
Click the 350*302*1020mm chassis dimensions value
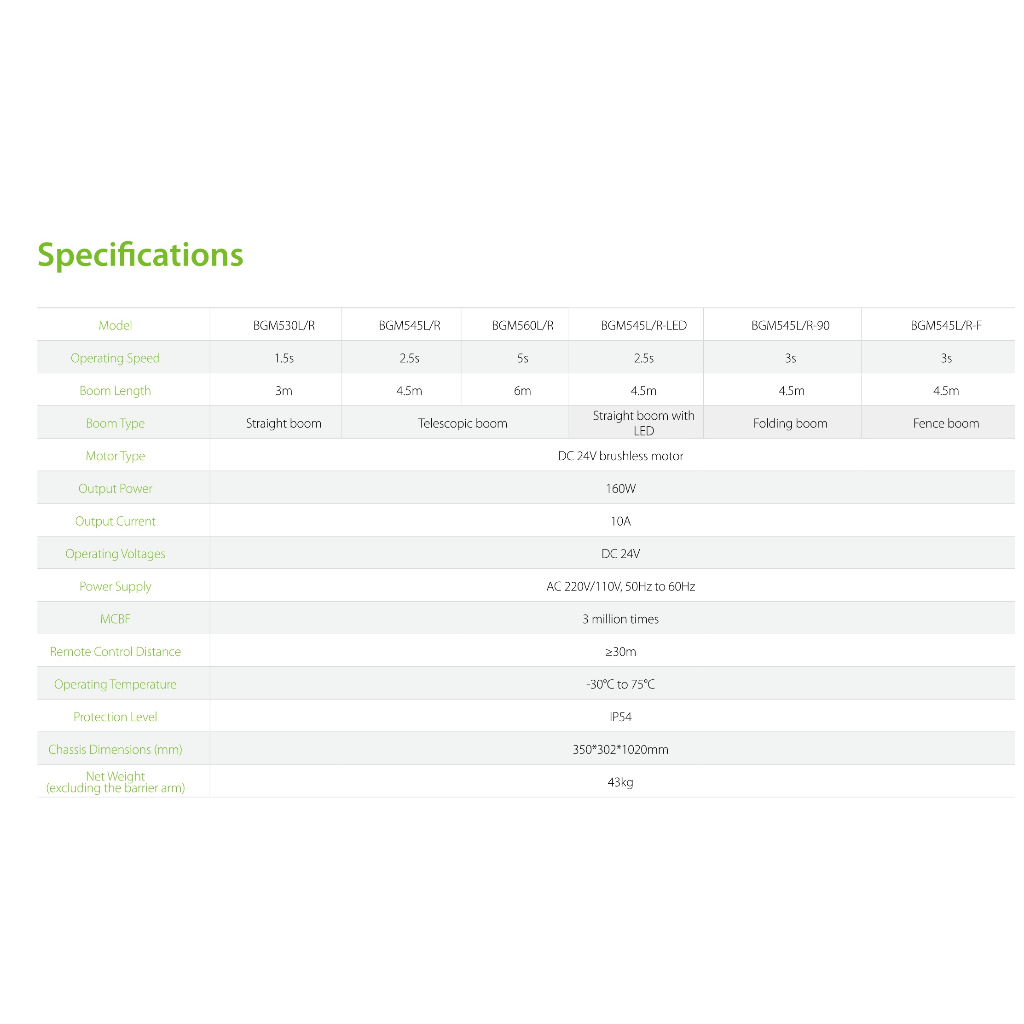[620, 749]
